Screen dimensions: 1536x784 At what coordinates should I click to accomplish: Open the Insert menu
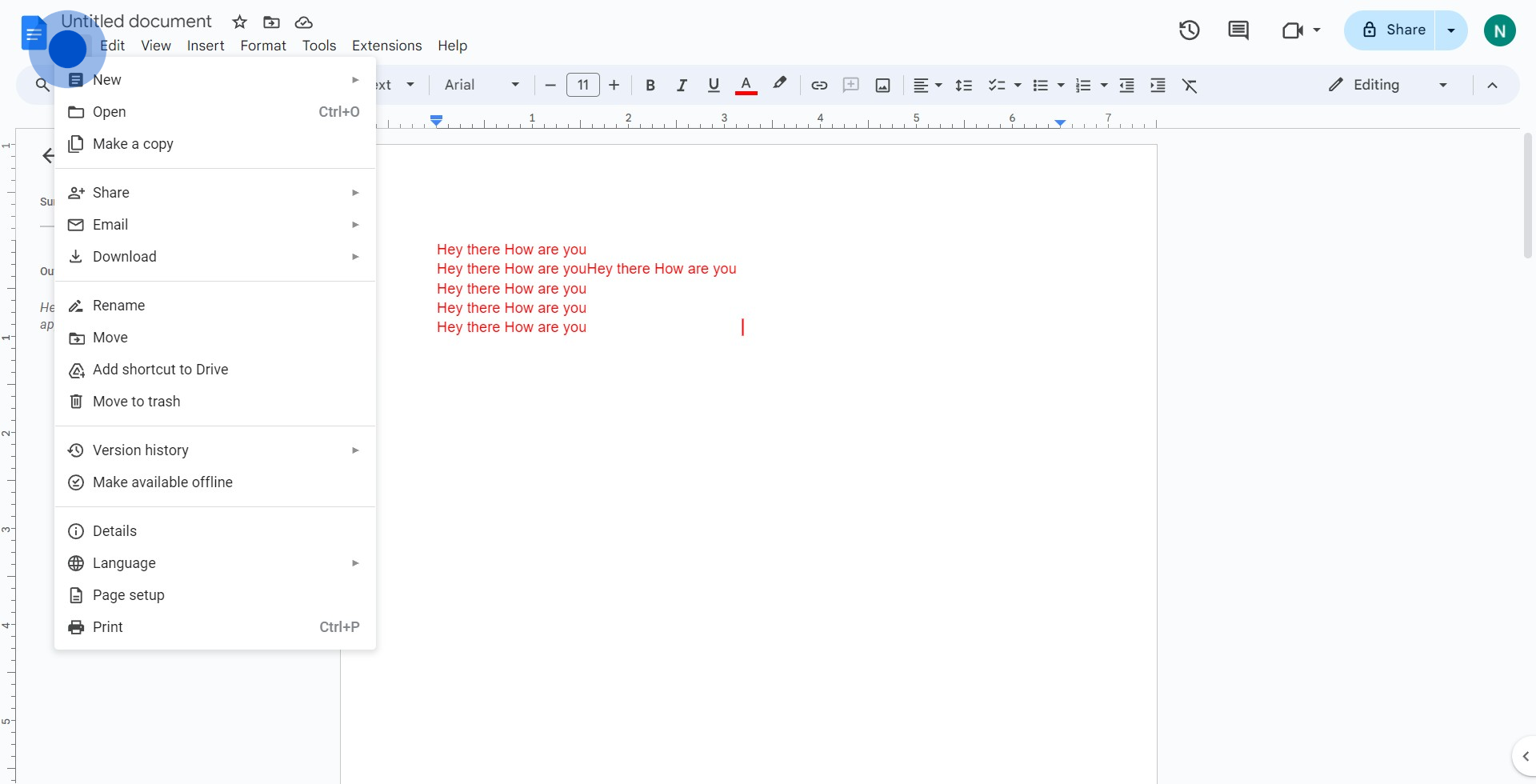(x=206, y=46)
